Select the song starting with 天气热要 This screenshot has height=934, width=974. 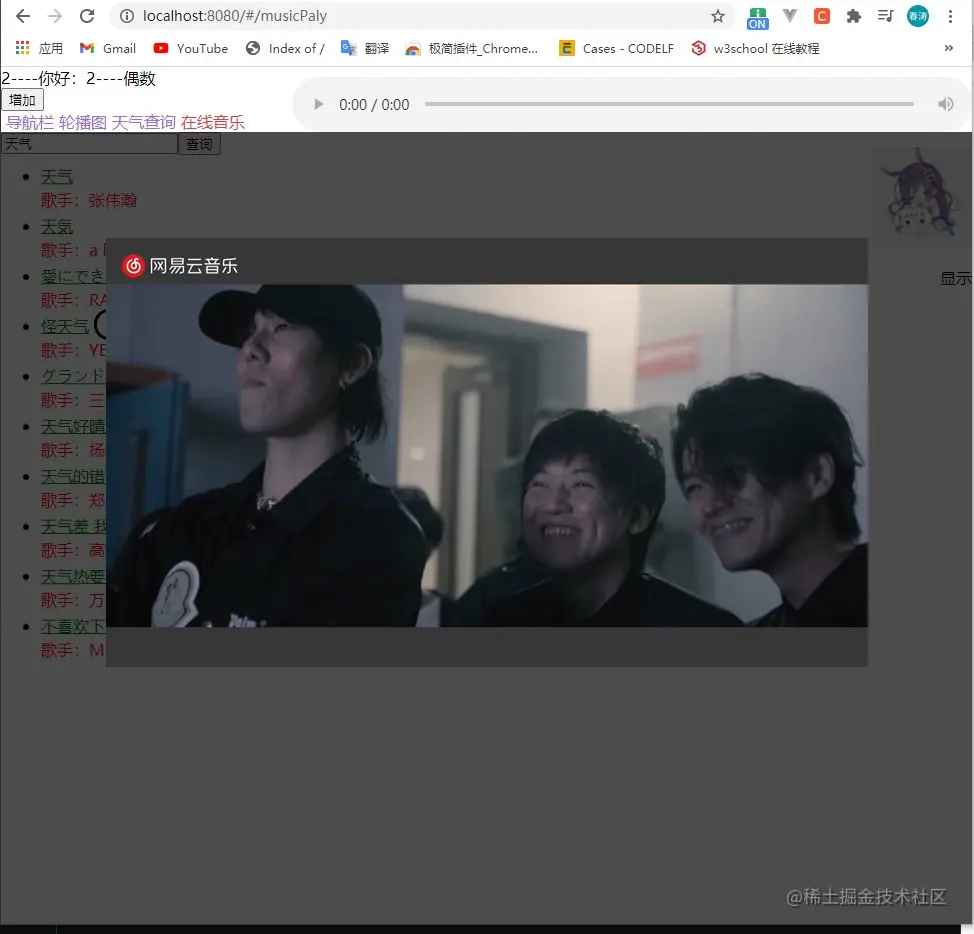(x=73, y=577)
